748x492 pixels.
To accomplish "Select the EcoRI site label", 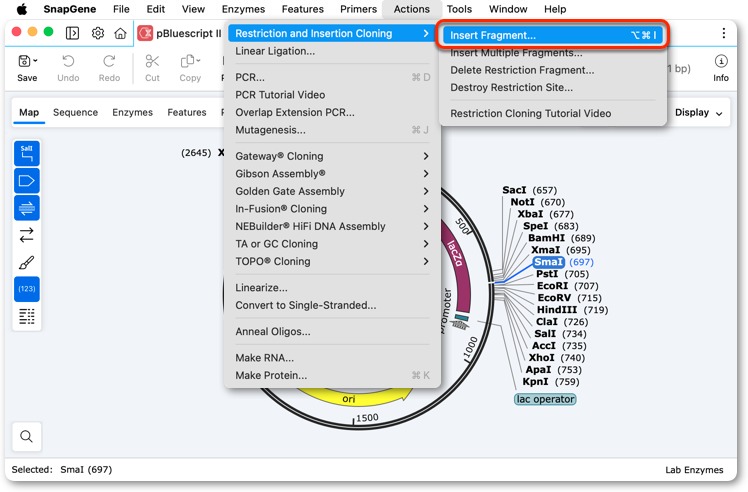I will click(x=552, y=286).
